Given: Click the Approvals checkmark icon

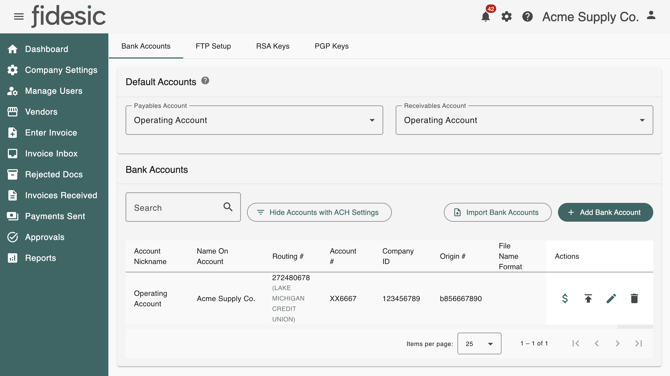Looking at the screenshot, I should 12,237.
